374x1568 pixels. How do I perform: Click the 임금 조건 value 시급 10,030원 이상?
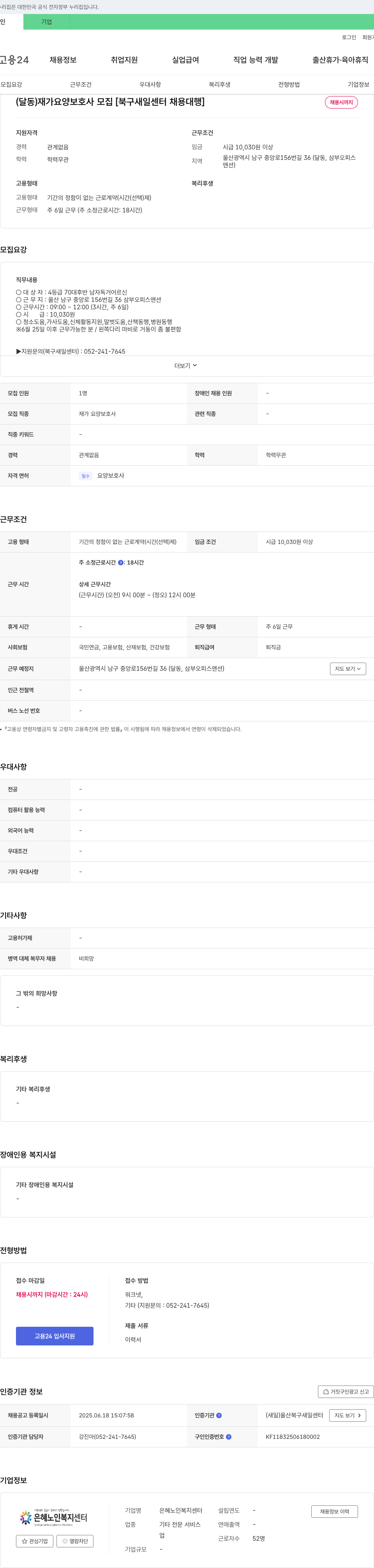pyautogui.click(x=289, y=542)
